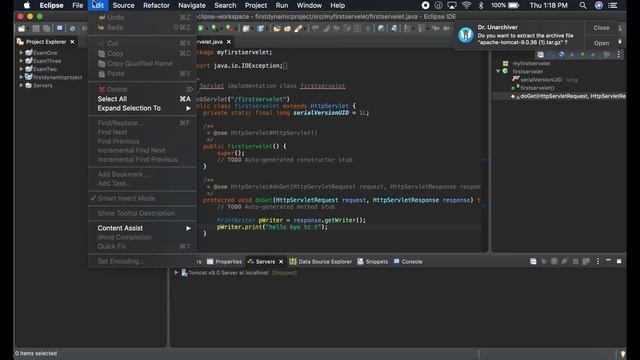Viewport: 640px width, 360px height.
Task: Click the Open Task folder icon in toolbar
Action: point(287,29)
